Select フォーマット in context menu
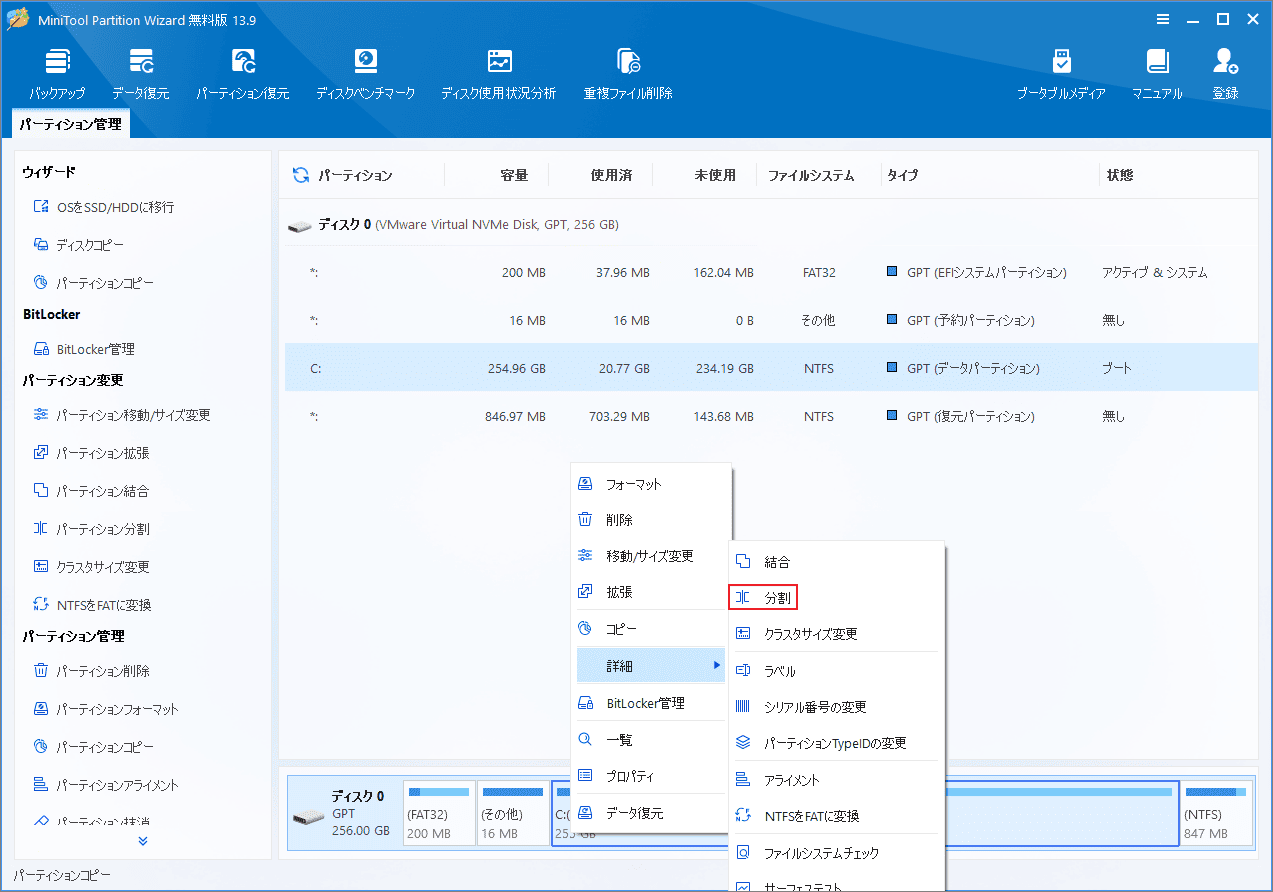This screenshot has height=892, width=1273. 651,484
